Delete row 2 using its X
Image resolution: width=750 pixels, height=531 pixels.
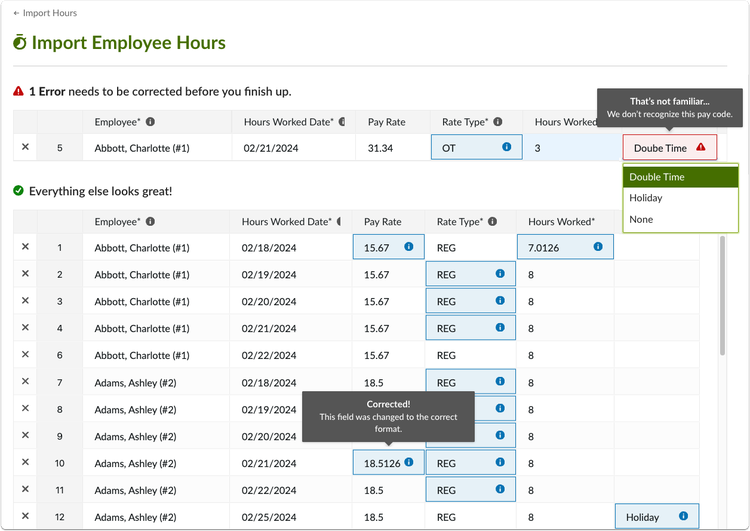coord(25,274)
